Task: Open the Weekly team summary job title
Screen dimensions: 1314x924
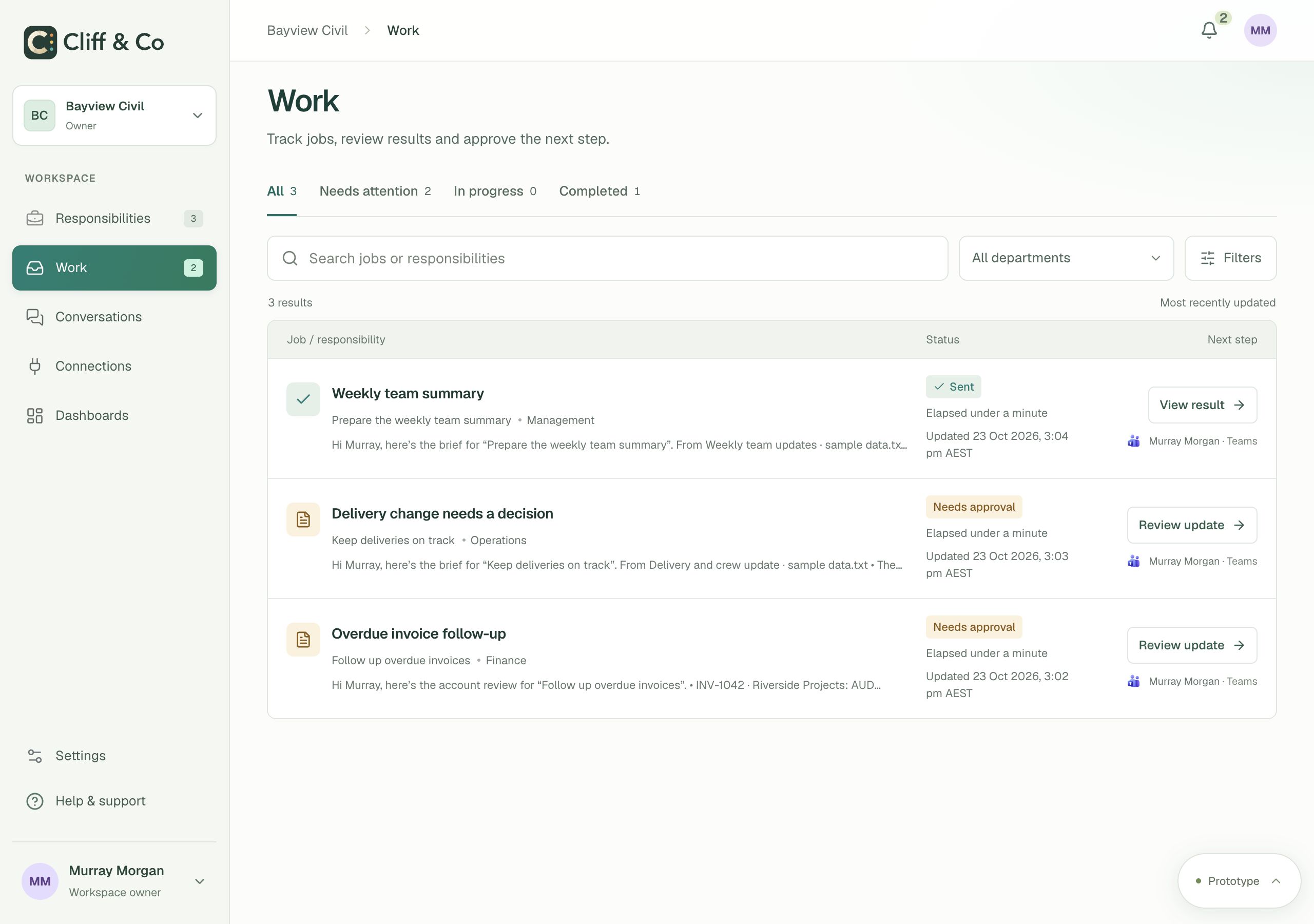Action: click(x=408, y=393)
